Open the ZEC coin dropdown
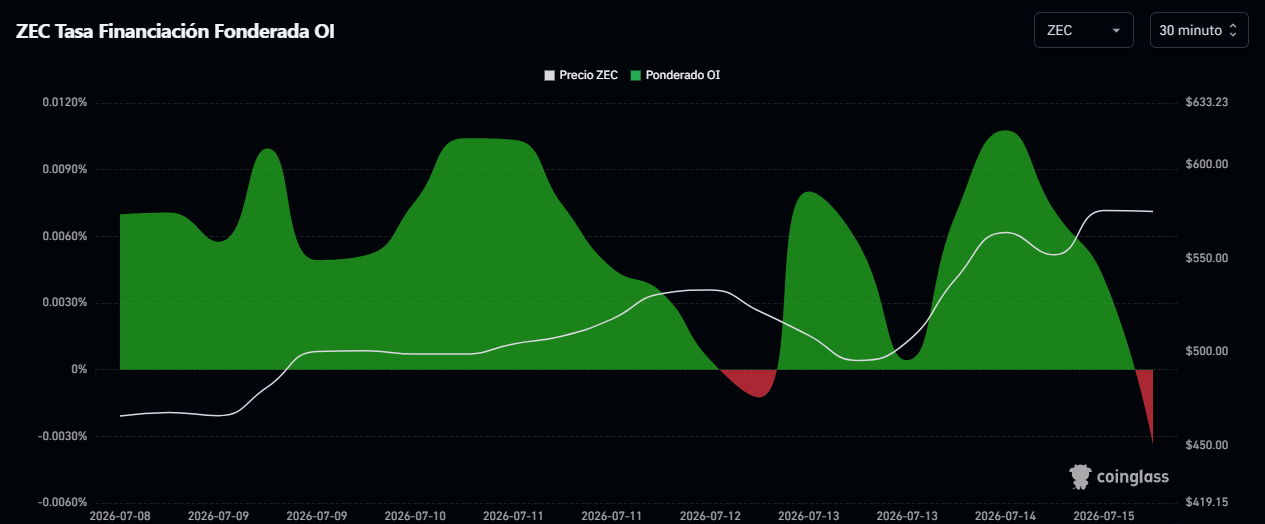The image size is (1265, 524). coord(1083,30)
